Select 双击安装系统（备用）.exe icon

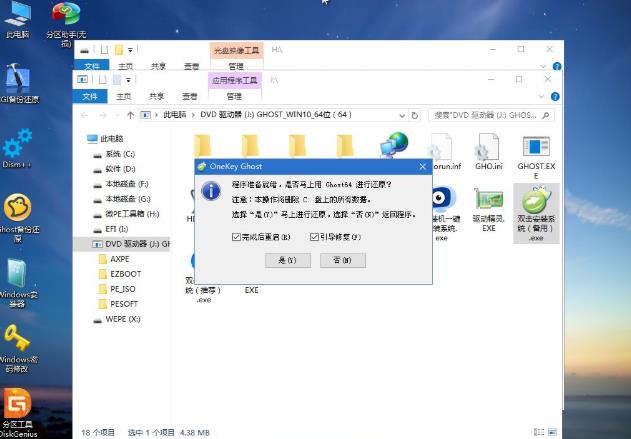pyautogui.click(x=536, y=213)
